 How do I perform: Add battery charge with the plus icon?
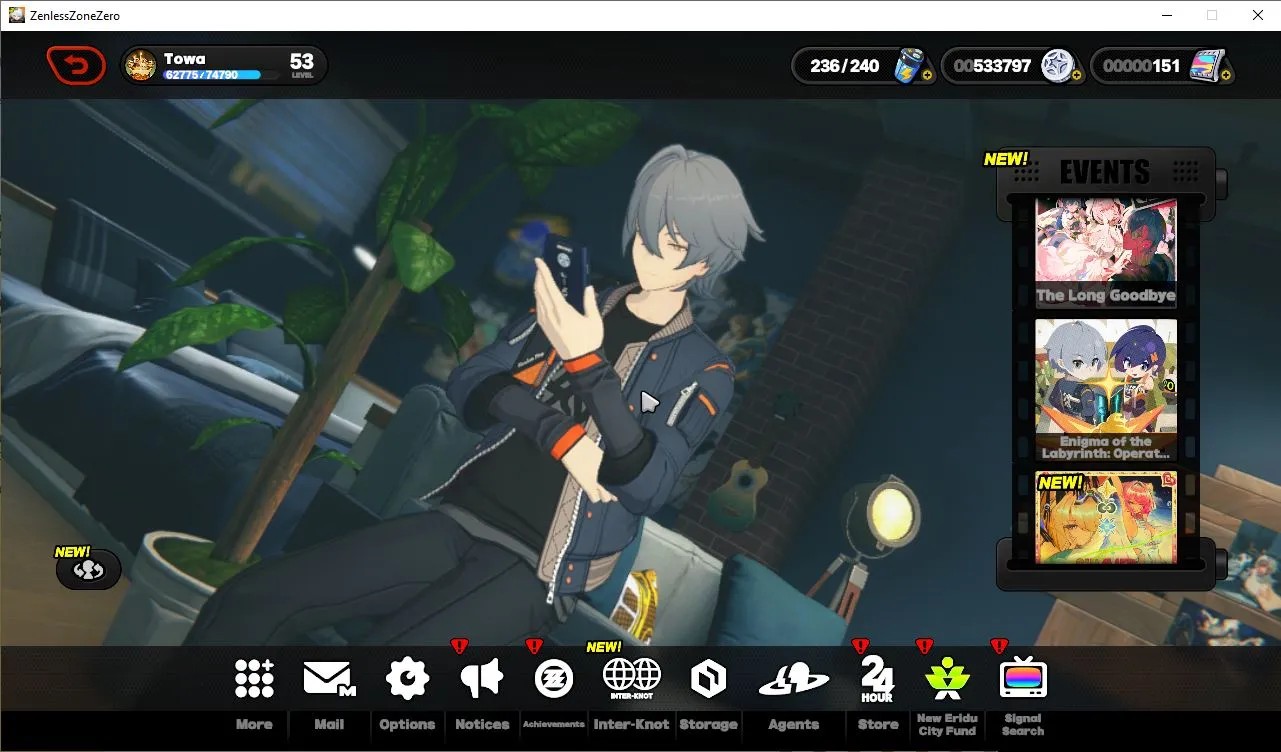tap(926, 76)
